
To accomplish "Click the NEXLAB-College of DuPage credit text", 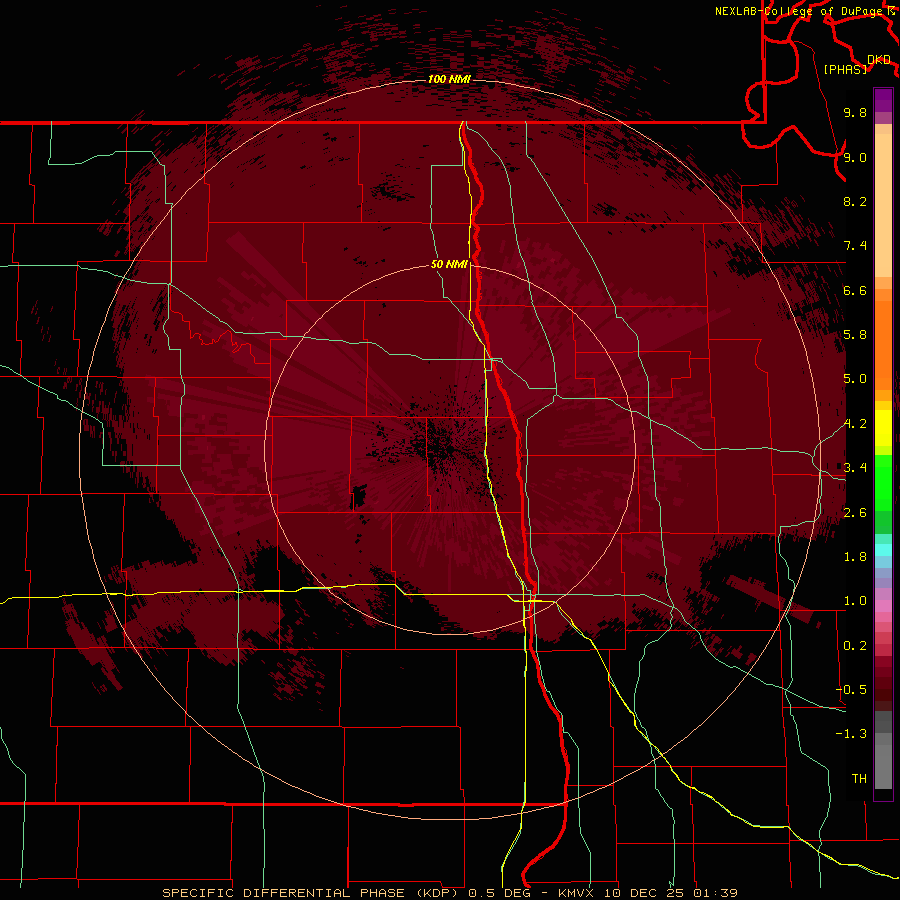I will 798,11.
